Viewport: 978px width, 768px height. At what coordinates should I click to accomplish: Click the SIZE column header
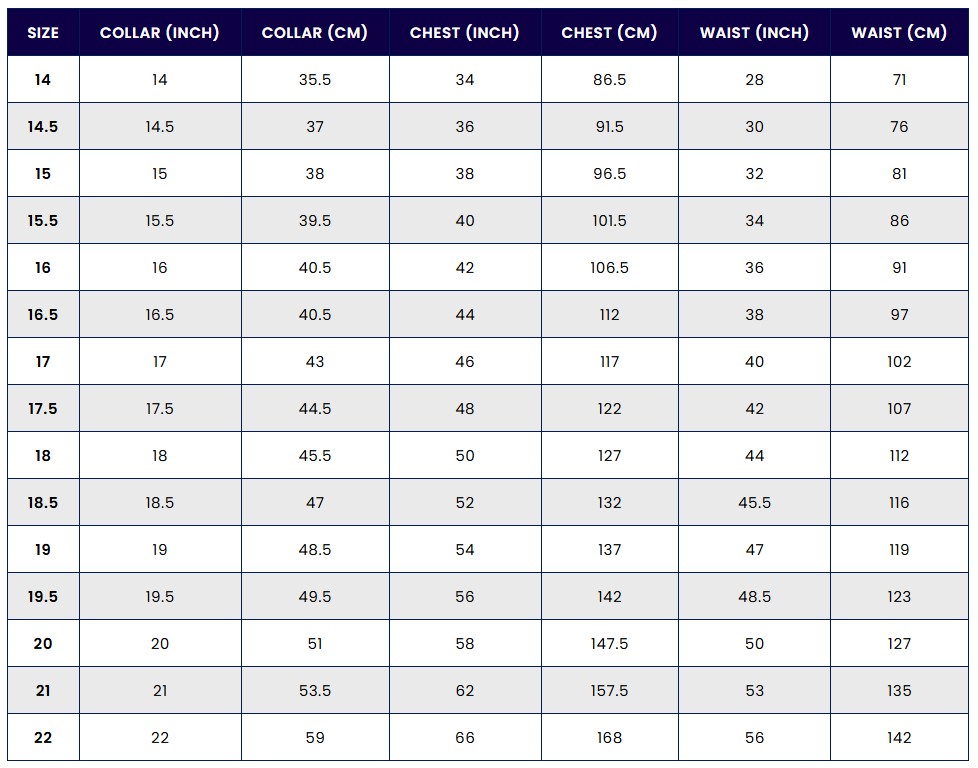43,32
